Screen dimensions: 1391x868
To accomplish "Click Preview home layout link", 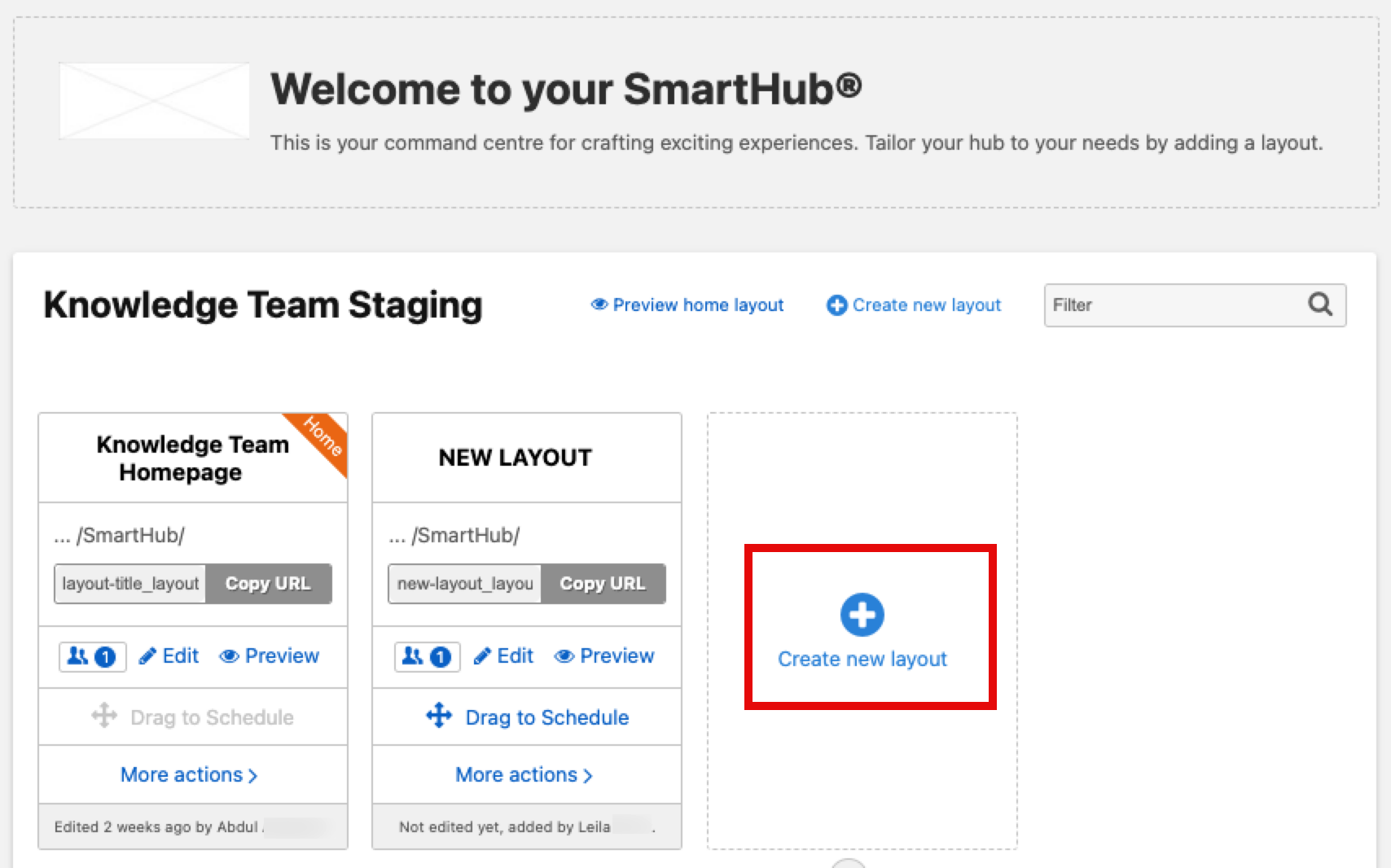I will pos(687,305).
